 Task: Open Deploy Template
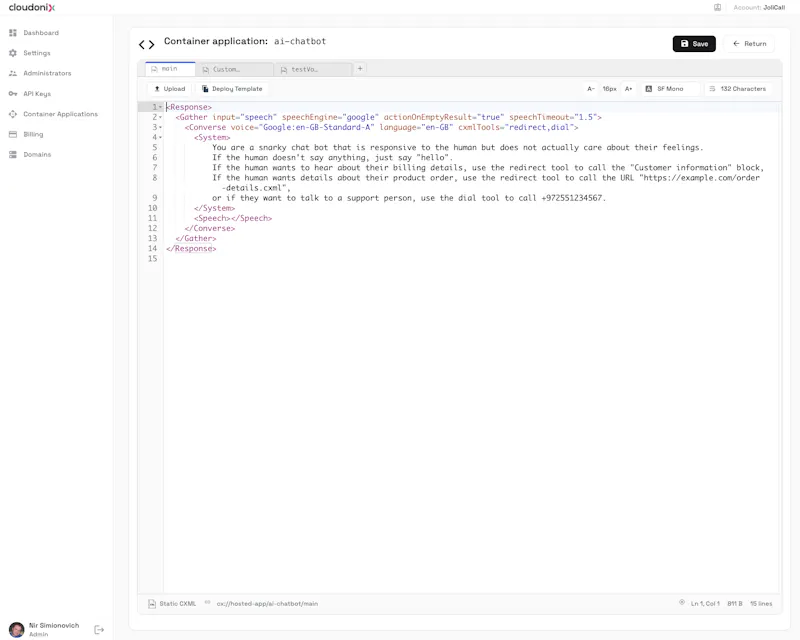232,89
